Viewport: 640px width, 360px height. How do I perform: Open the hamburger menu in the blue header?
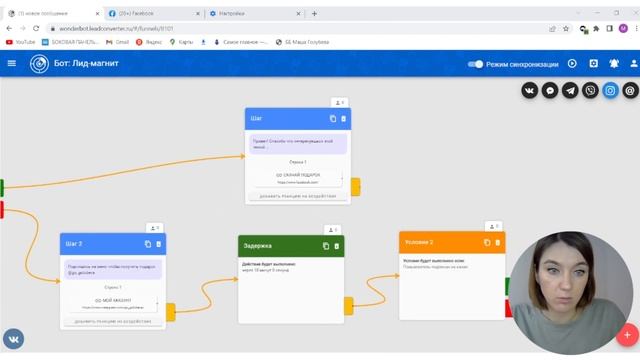click(x=11, y=63)
